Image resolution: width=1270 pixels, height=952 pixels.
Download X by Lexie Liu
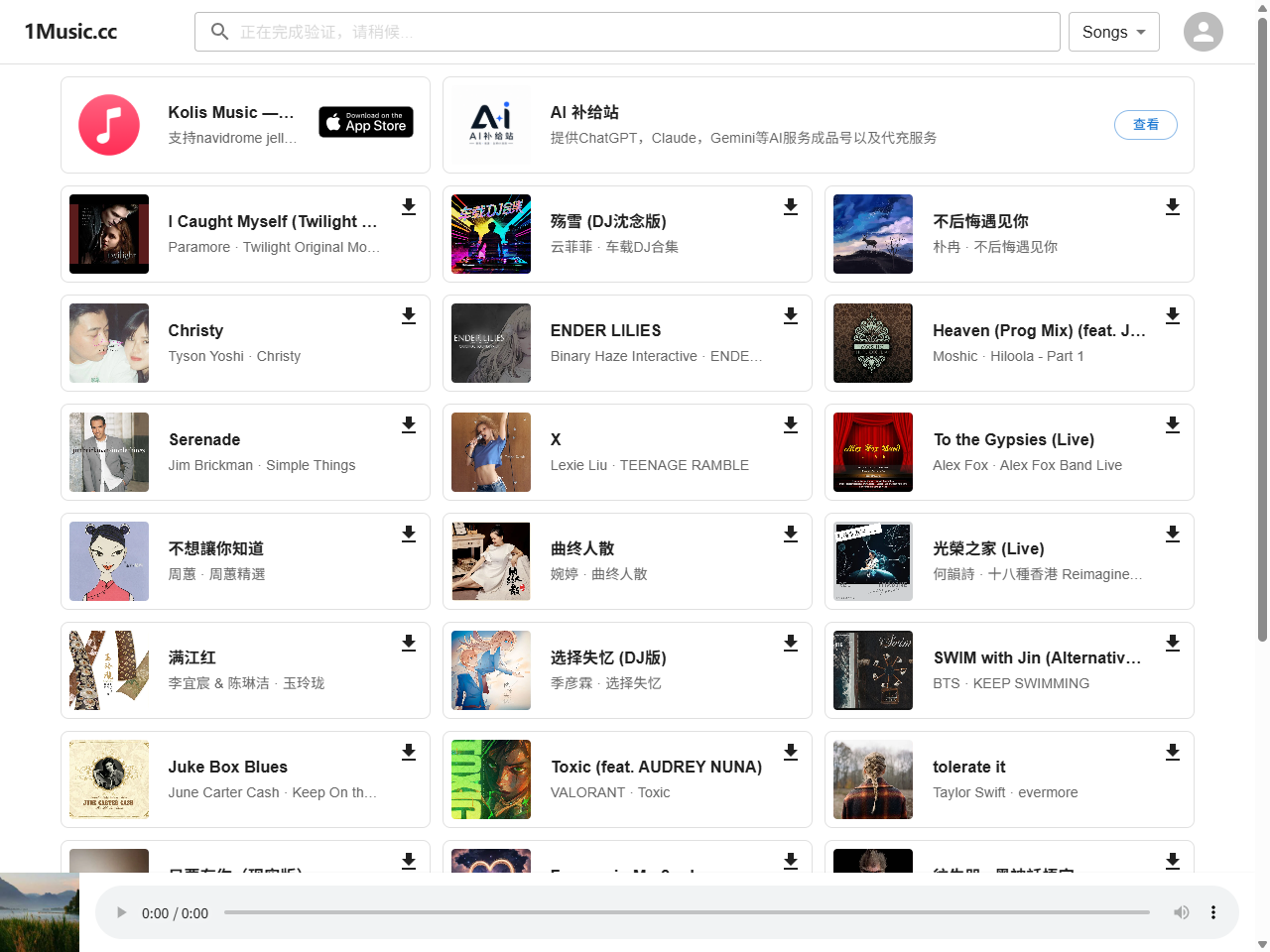coord(791,424)
